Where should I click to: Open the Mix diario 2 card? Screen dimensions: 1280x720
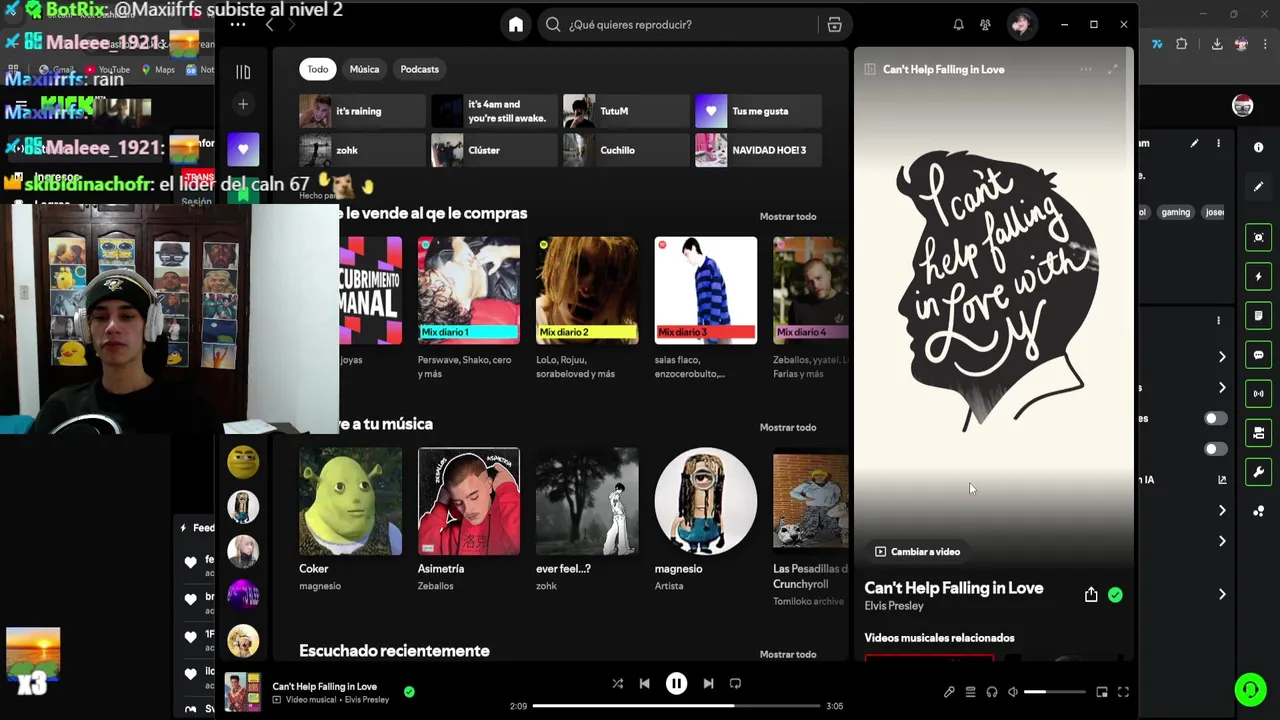587,309
